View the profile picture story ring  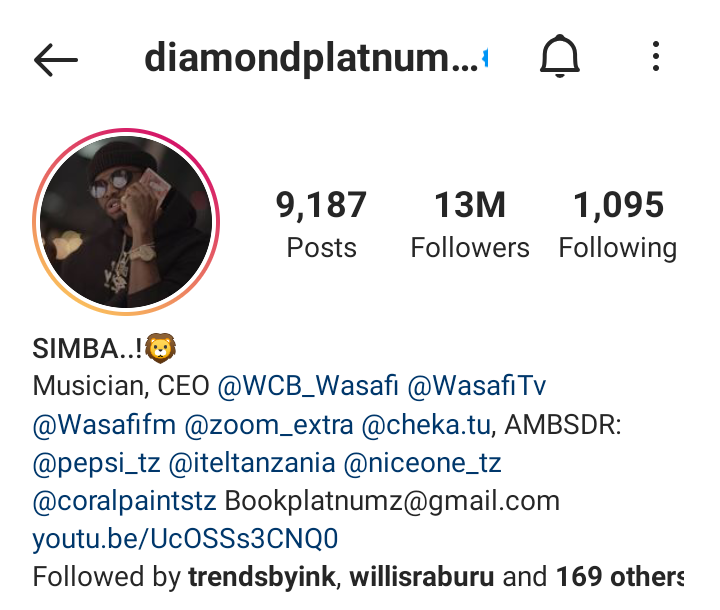click(126, 222)
